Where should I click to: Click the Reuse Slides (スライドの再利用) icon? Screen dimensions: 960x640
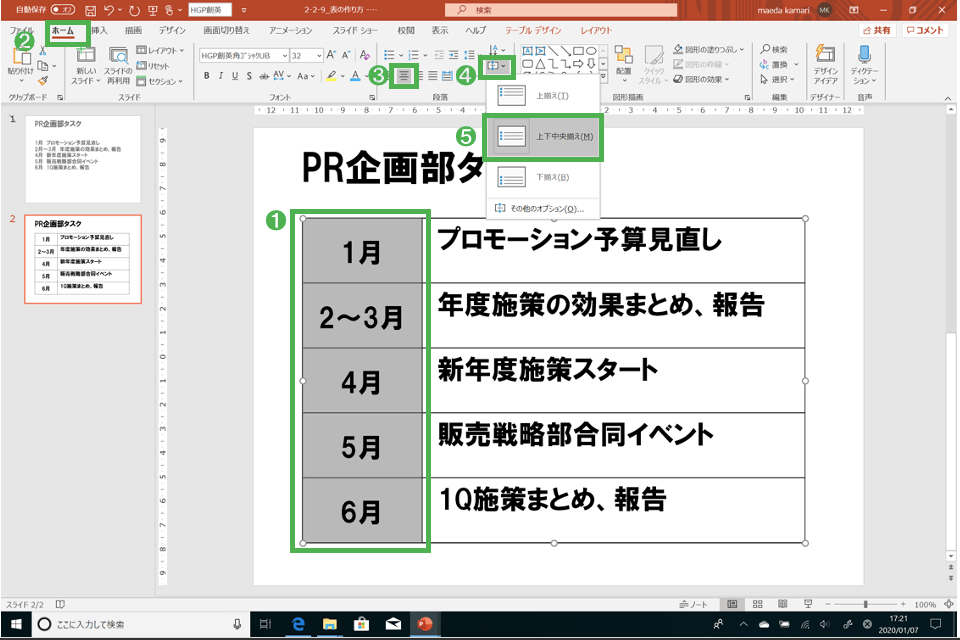(x=118, y=55)
